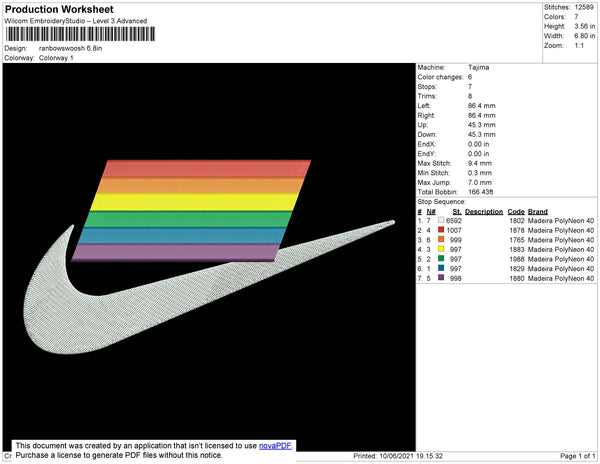Click thread code '1883'

tap(517, 249)
